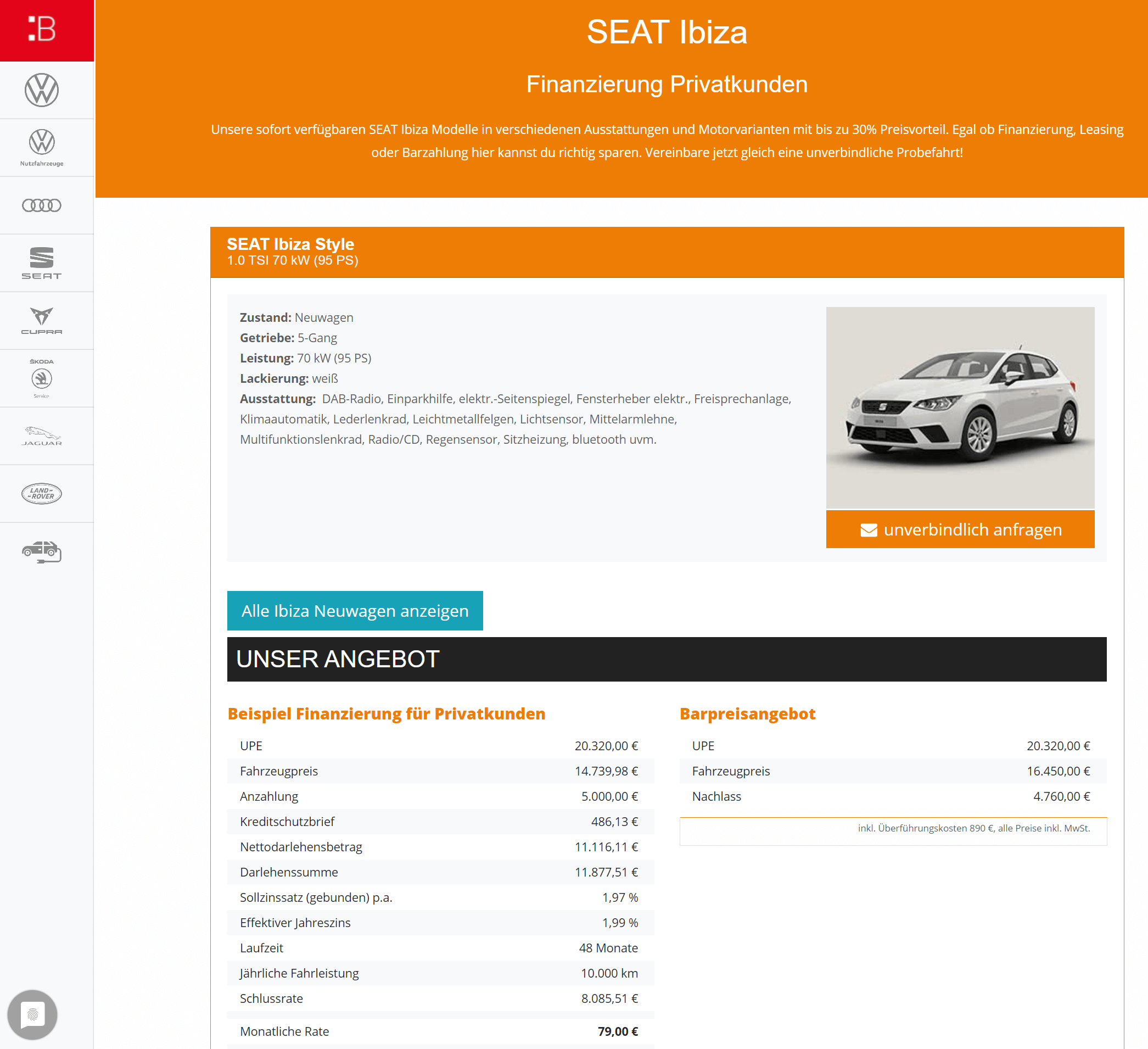The image size is (1148, 1049).
Task: Click the 'Lackierung: weiß' line
Action: [x=289, y=378]
